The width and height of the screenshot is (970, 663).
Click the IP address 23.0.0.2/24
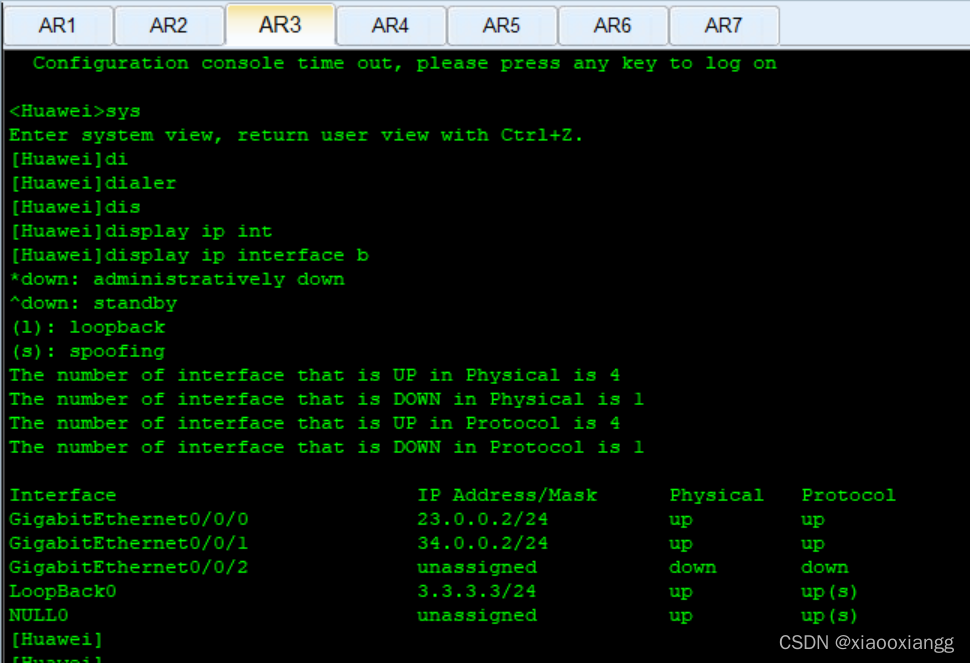tap(482, 519)
